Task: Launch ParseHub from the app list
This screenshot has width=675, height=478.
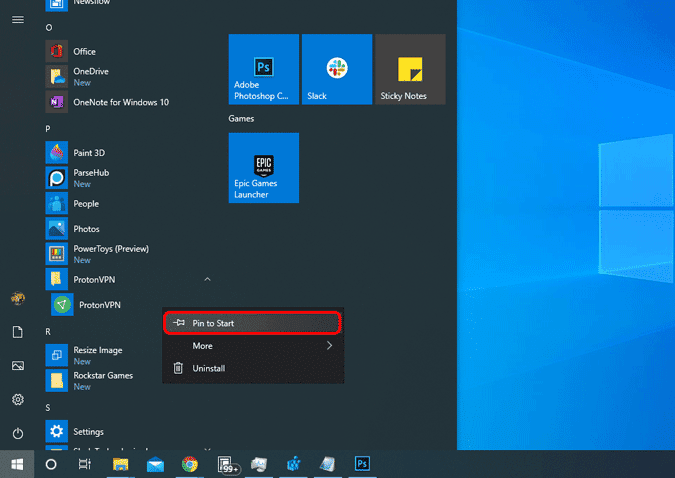Action: pyautogui.click(x=56, y=178)
